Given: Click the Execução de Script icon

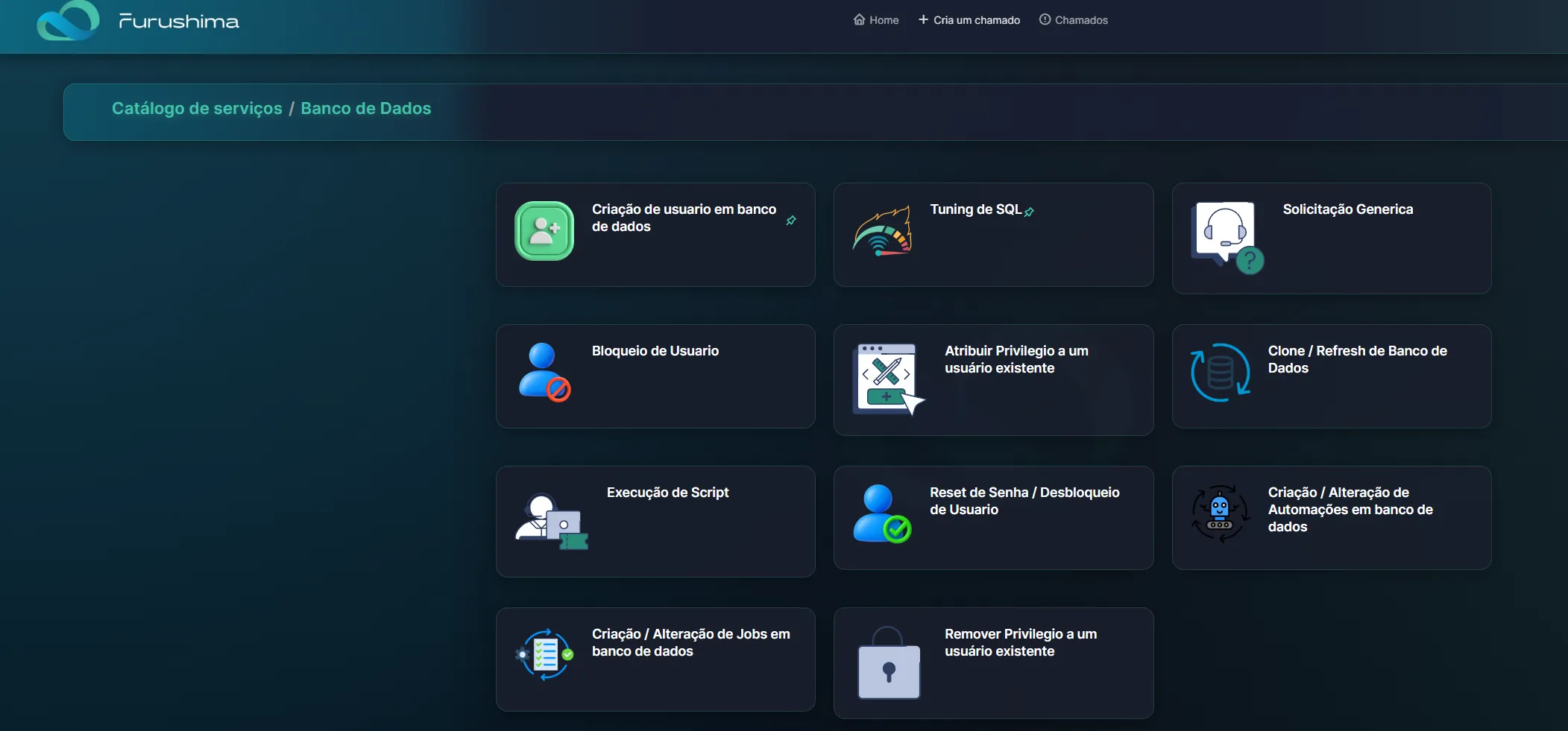Looking at the screenshot, I should click(552, 521).
